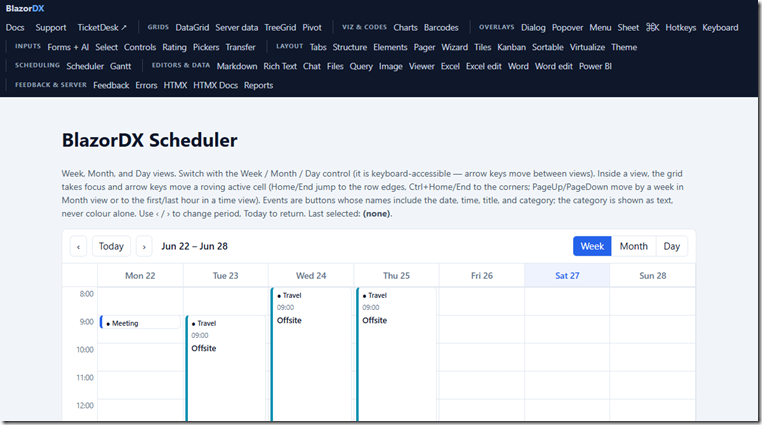The image size is (762, 425).
Task: Open the Support link
Action: click(x=51, y=28)
